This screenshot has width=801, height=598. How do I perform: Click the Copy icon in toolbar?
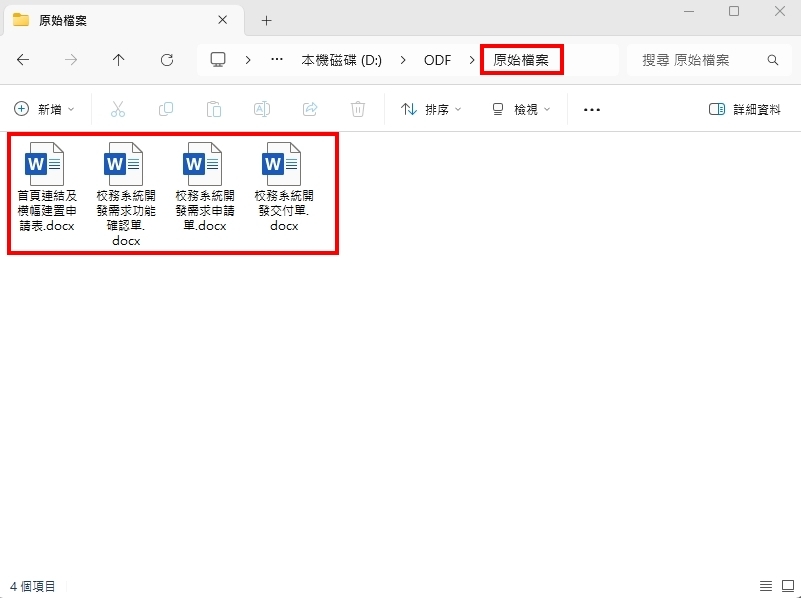point(166,109)
